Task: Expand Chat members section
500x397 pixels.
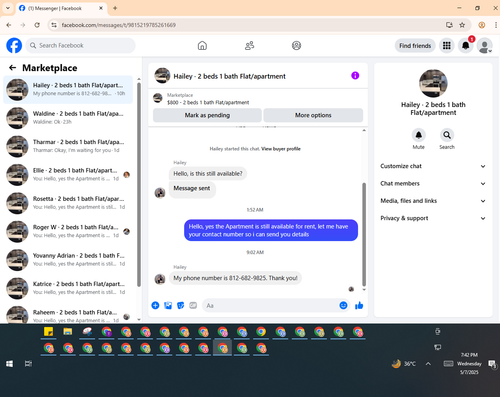Action: pos(433,183)
